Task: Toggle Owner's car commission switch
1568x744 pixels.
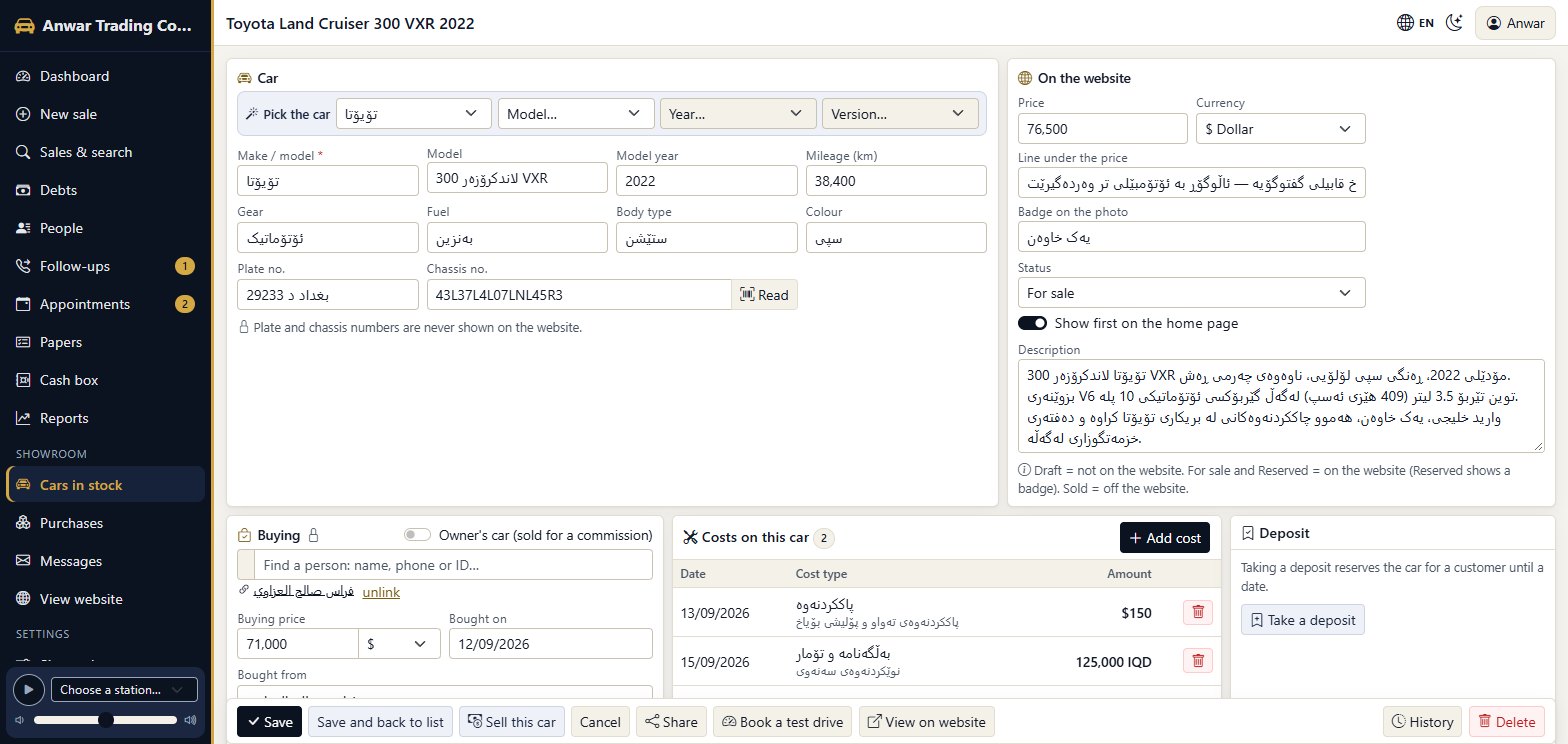Action: click(417, 535)
